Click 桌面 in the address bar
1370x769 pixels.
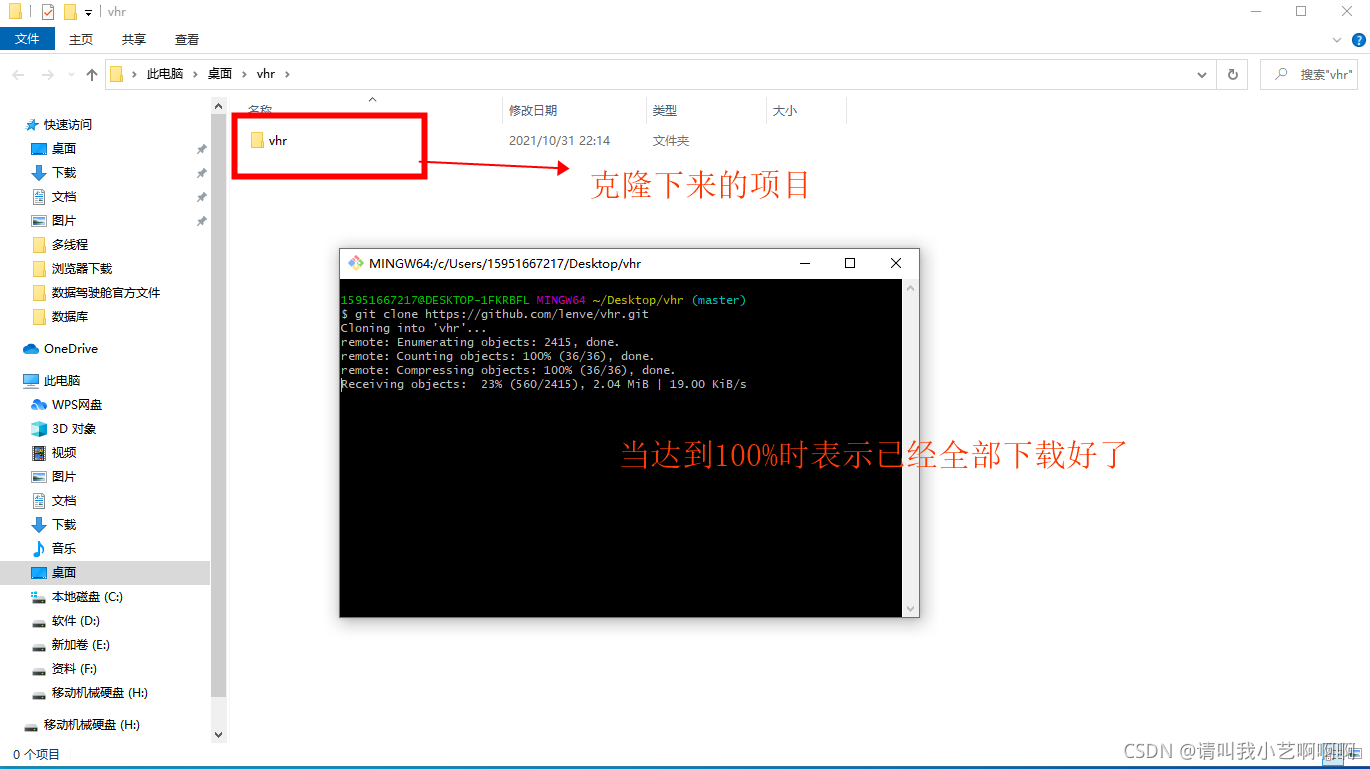(x=220, y=74)
